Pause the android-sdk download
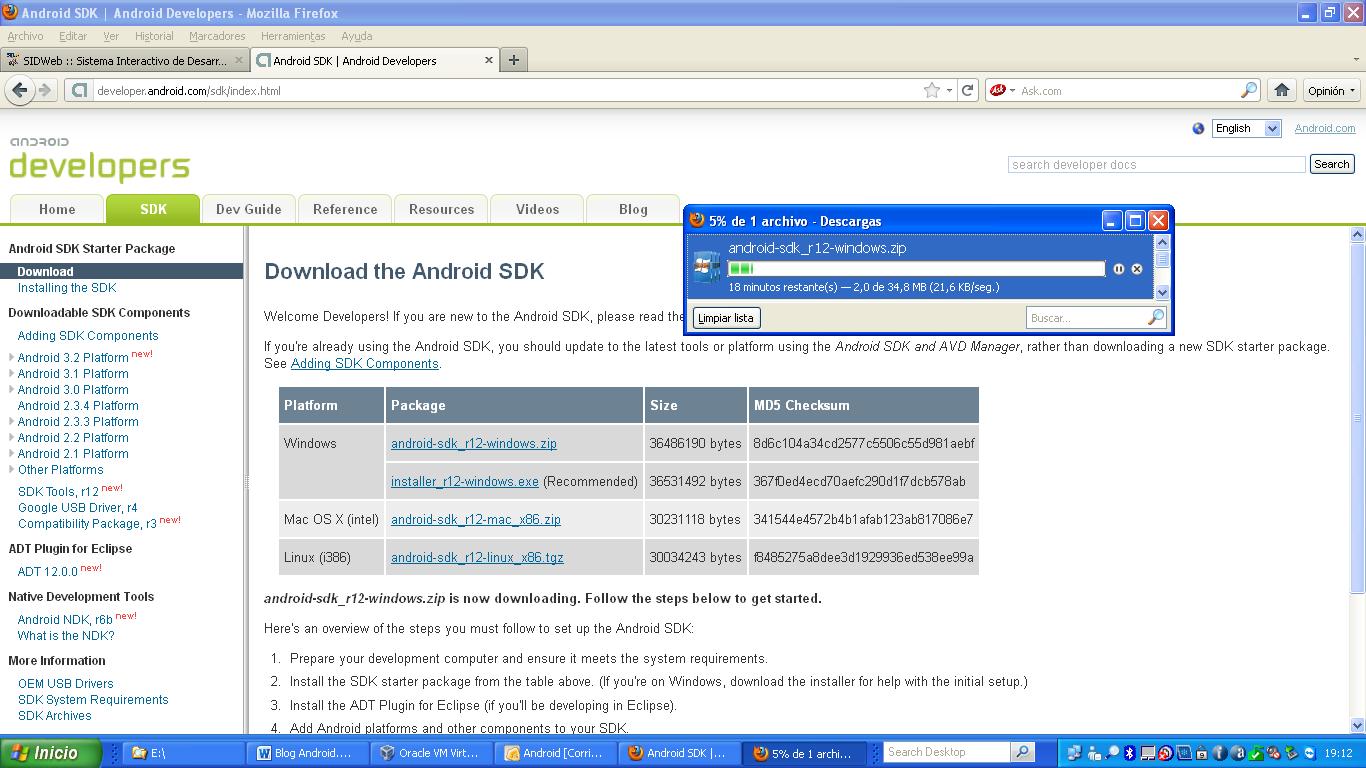Image resolution: width=1366 pixels, height=768 pixels. point(1119,269)
